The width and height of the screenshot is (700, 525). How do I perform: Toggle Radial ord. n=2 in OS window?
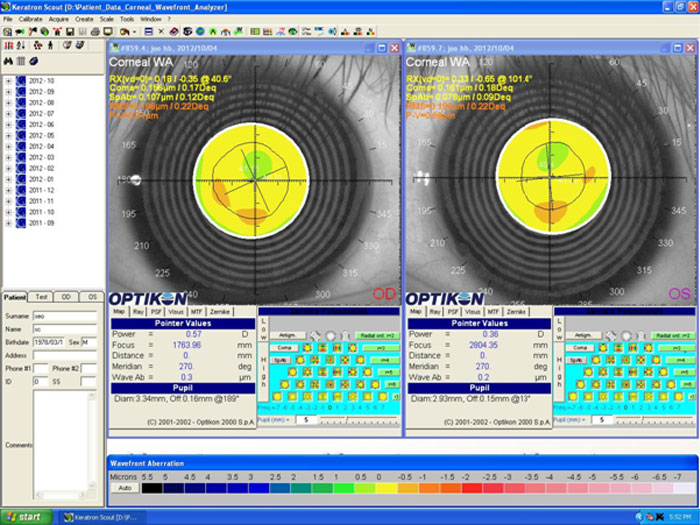click(673, 336)
